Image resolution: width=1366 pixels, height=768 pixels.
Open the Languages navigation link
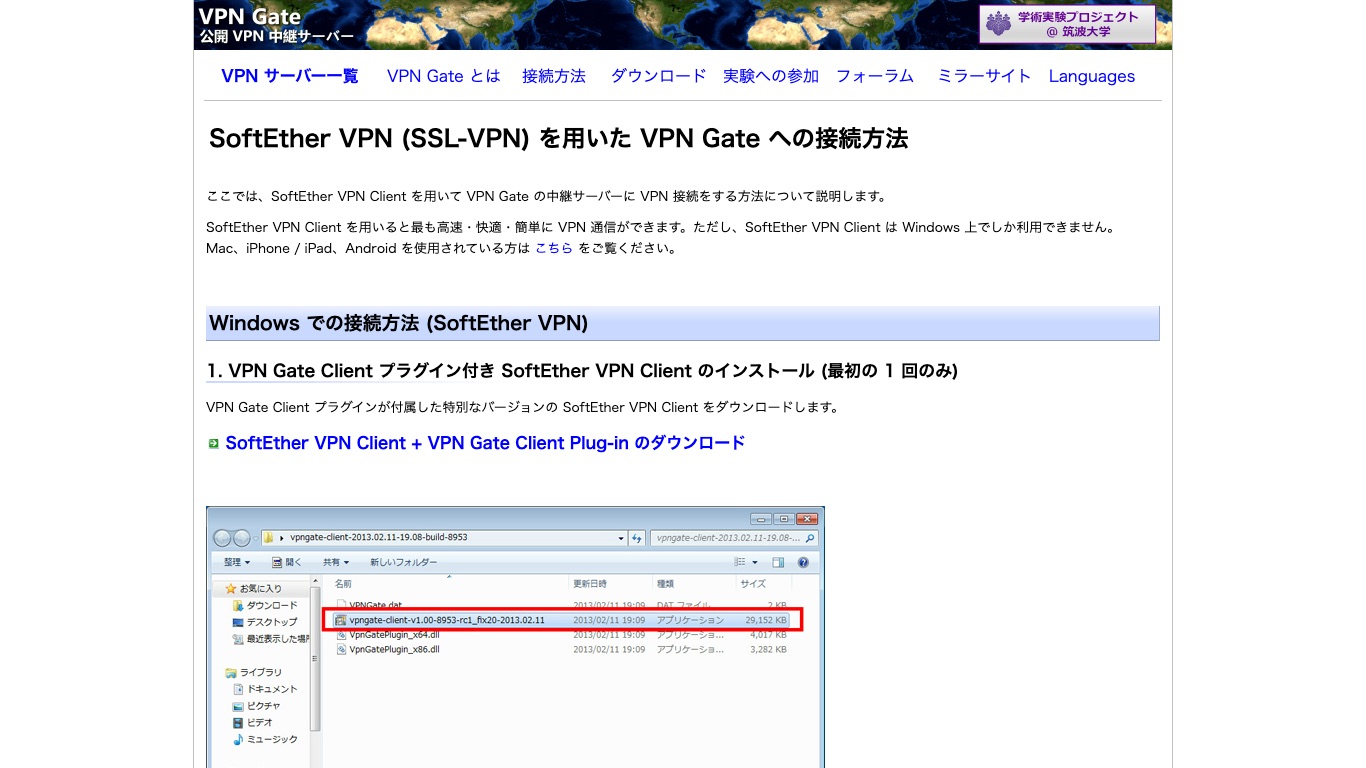click(1091, 76)
